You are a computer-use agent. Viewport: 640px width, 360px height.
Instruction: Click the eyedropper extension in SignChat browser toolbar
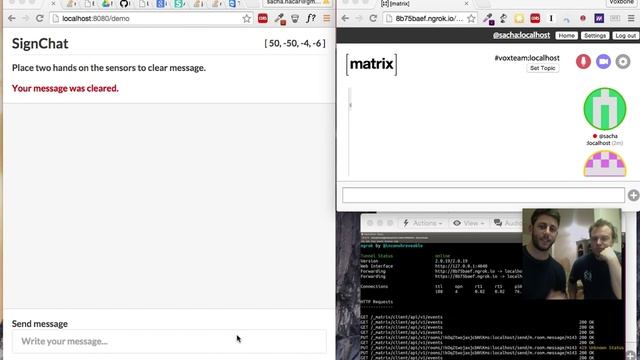280,19
